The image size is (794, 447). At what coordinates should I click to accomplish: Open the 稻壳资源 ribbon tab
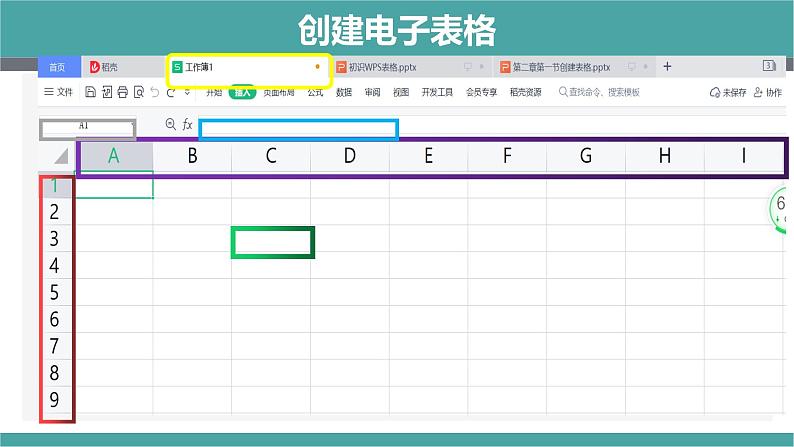click(526, 92)
